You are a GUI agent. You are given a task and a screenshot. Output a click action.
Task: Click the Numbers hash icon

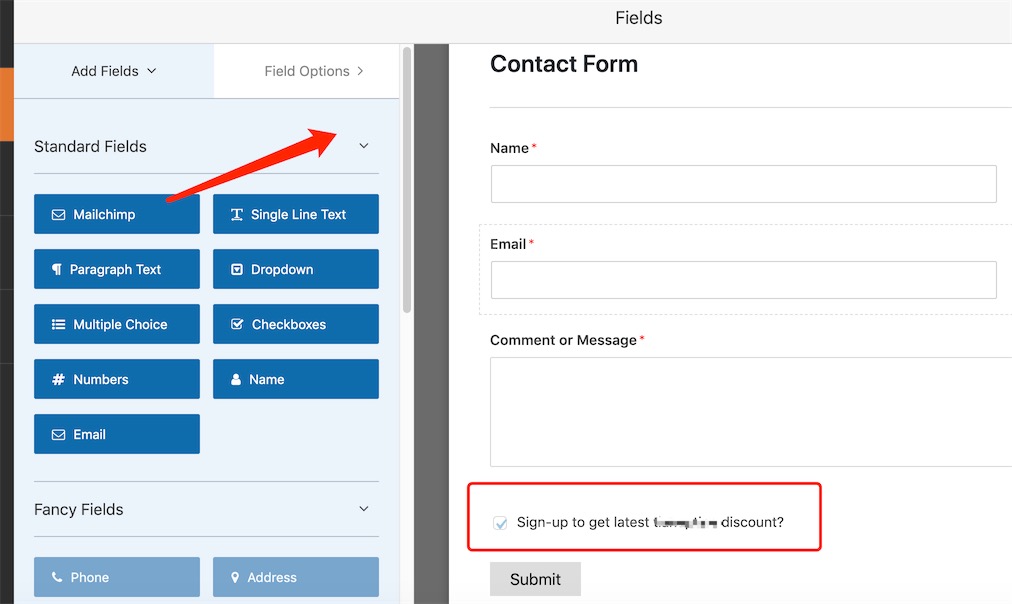58,379
